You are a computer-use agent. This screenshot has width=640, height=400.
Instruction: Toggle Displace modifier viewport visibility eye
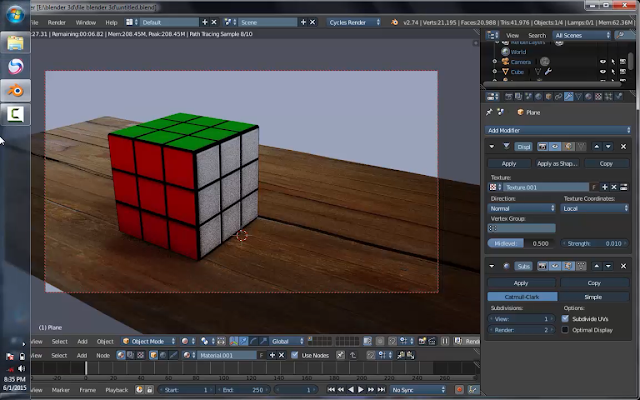click(x=555, y=147)
